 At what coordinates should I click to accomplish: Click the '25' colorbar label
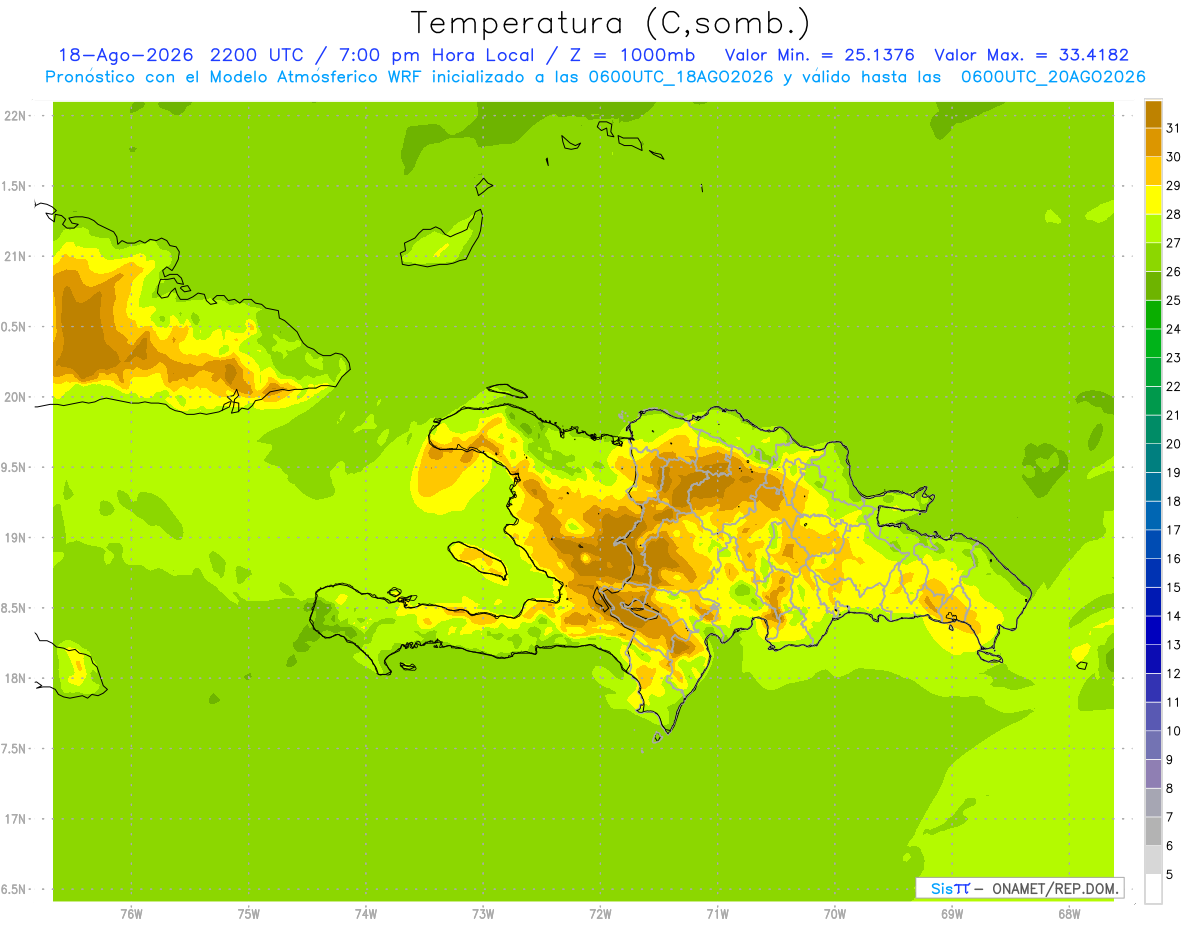pyautogui.click(x=1173, y=300)
